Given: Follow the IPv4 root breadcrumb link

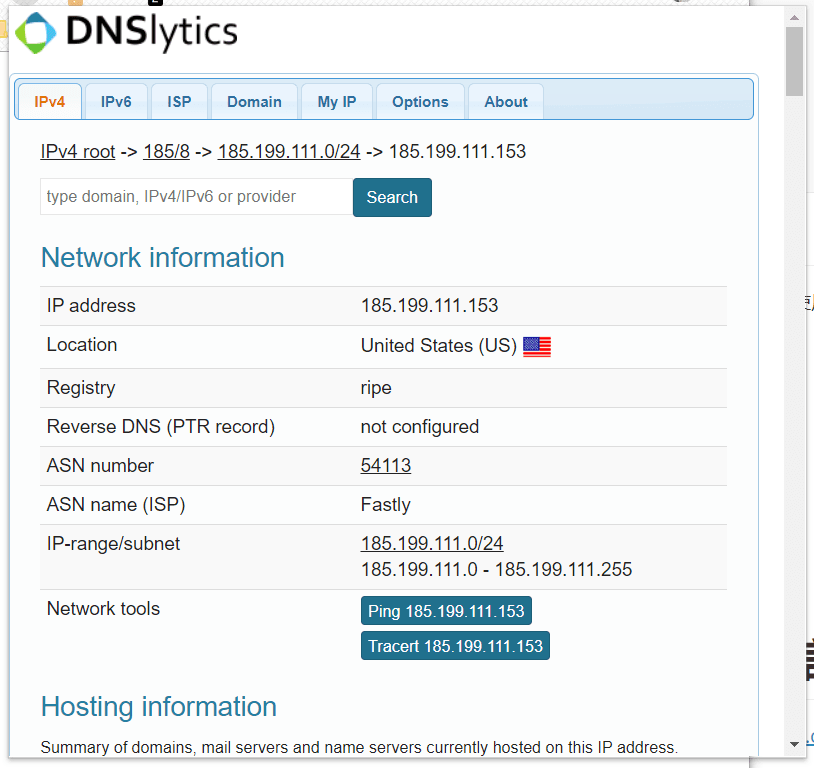Looking at the screenshot, I should (x=78, y=152).
